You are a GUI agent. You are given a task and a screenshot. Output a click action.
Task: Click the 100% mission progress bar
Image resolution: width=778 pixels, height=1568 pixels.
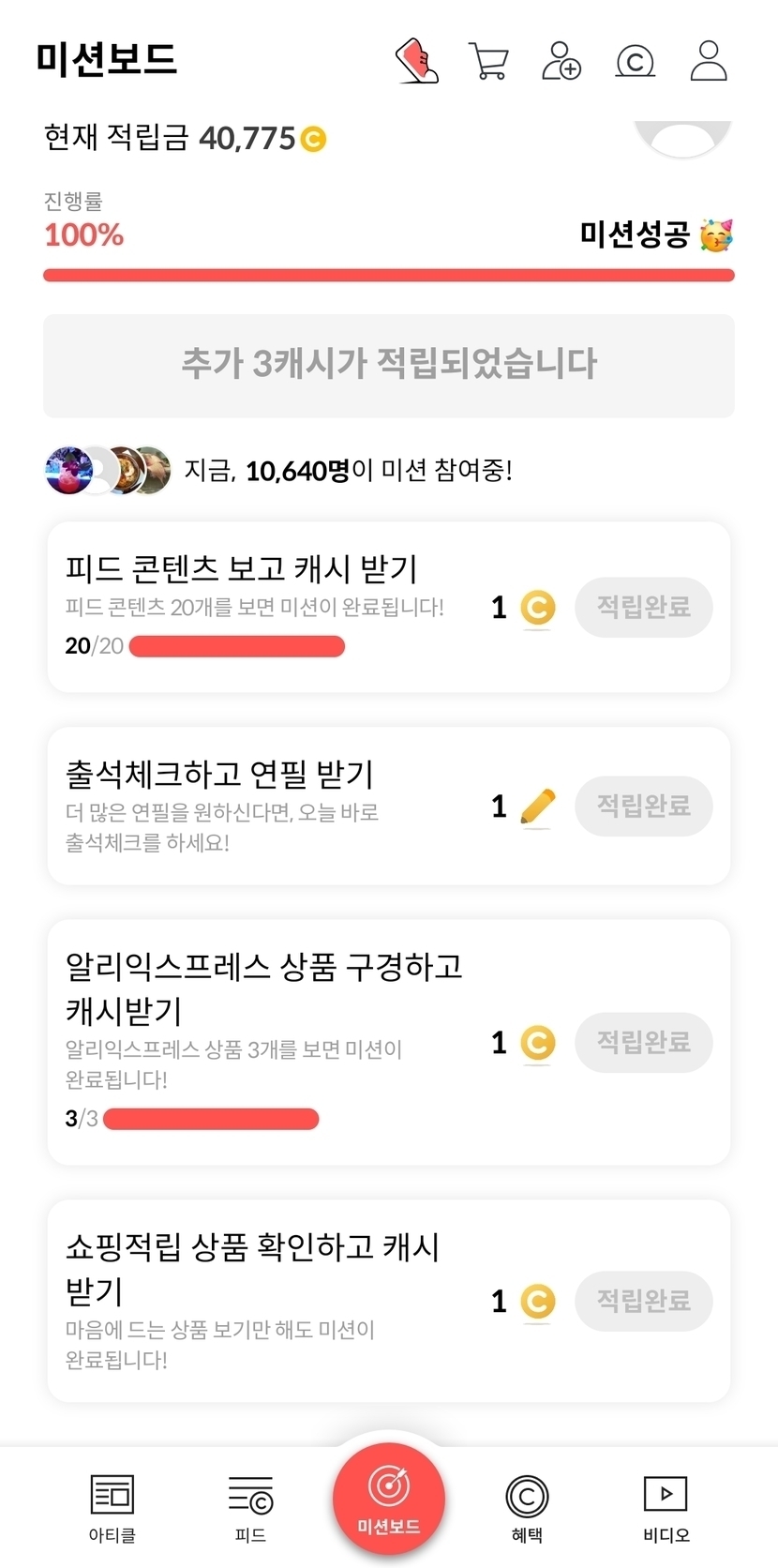[389, 276]
